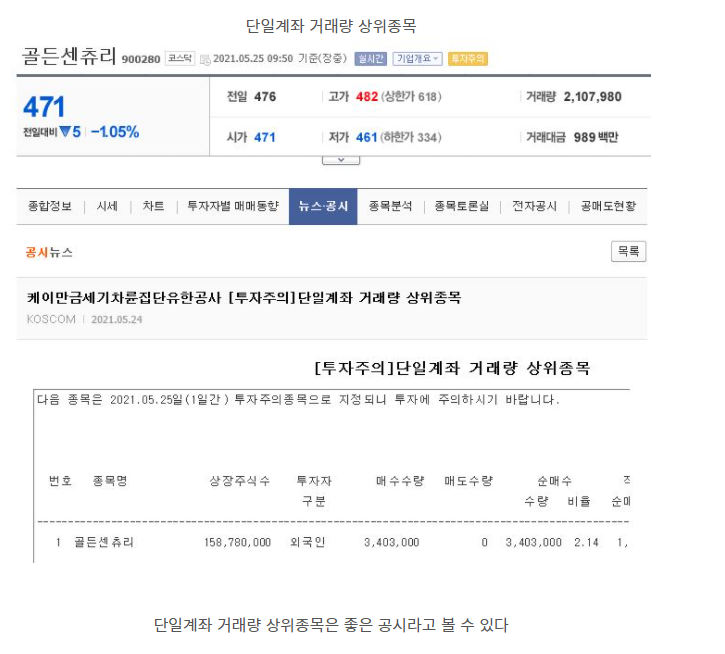Click the 종목명 column header
725x654 pixels.
(x=110, y=481)
